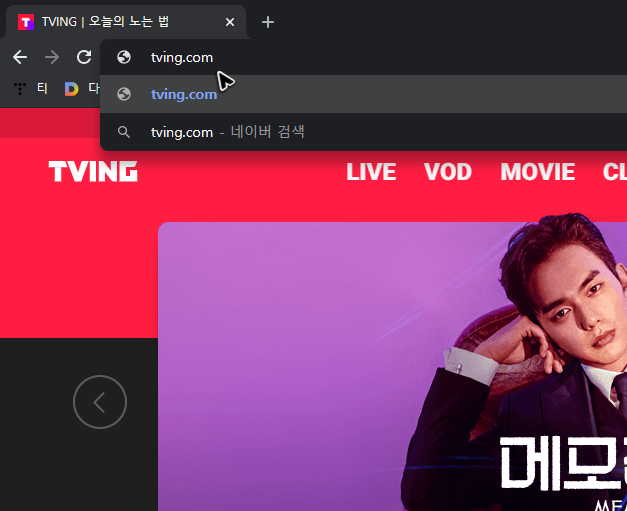Open the purple featured drama banner

click(392, 366)
